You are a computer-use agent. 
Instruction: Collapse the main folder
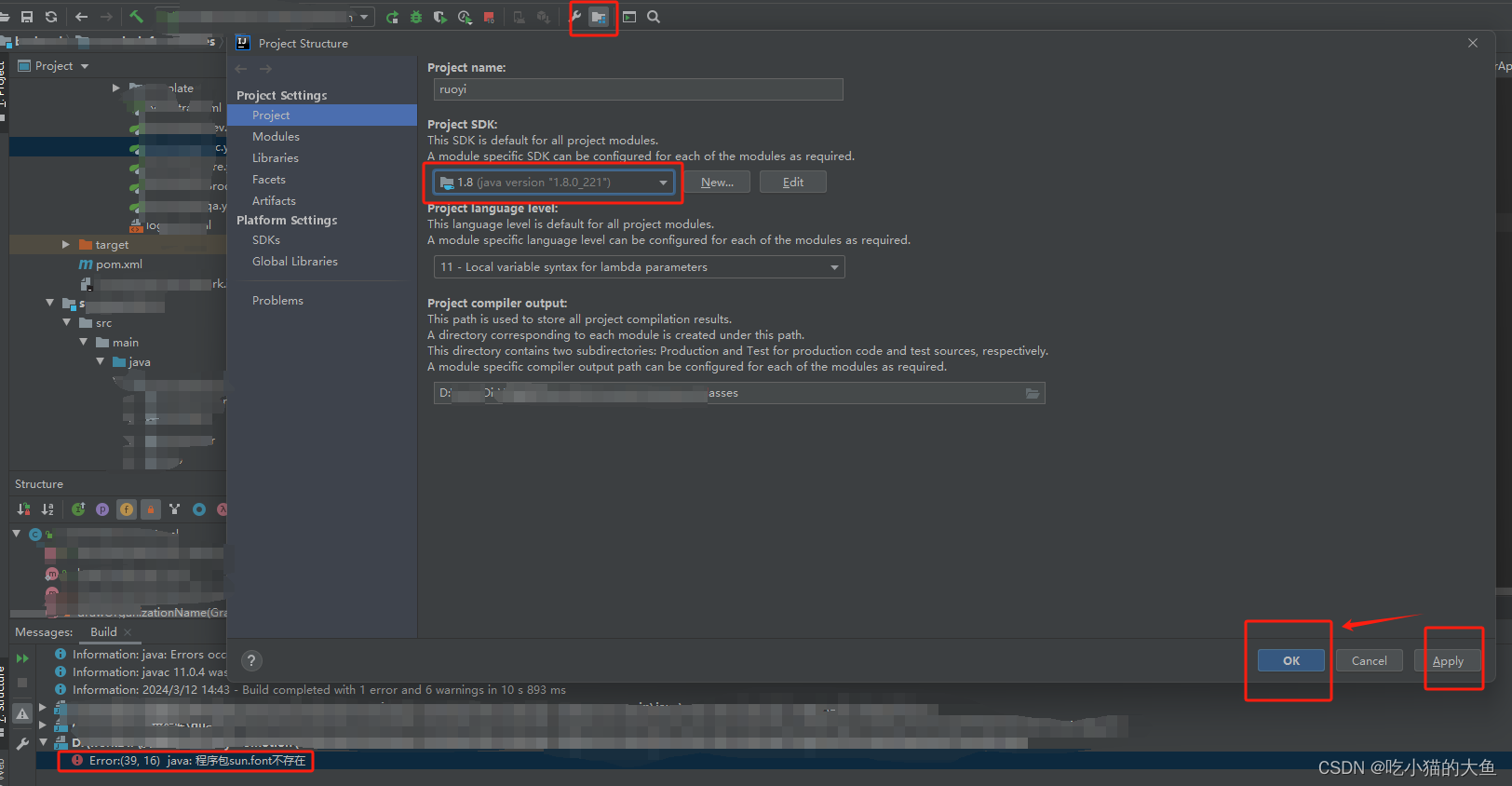83,342
